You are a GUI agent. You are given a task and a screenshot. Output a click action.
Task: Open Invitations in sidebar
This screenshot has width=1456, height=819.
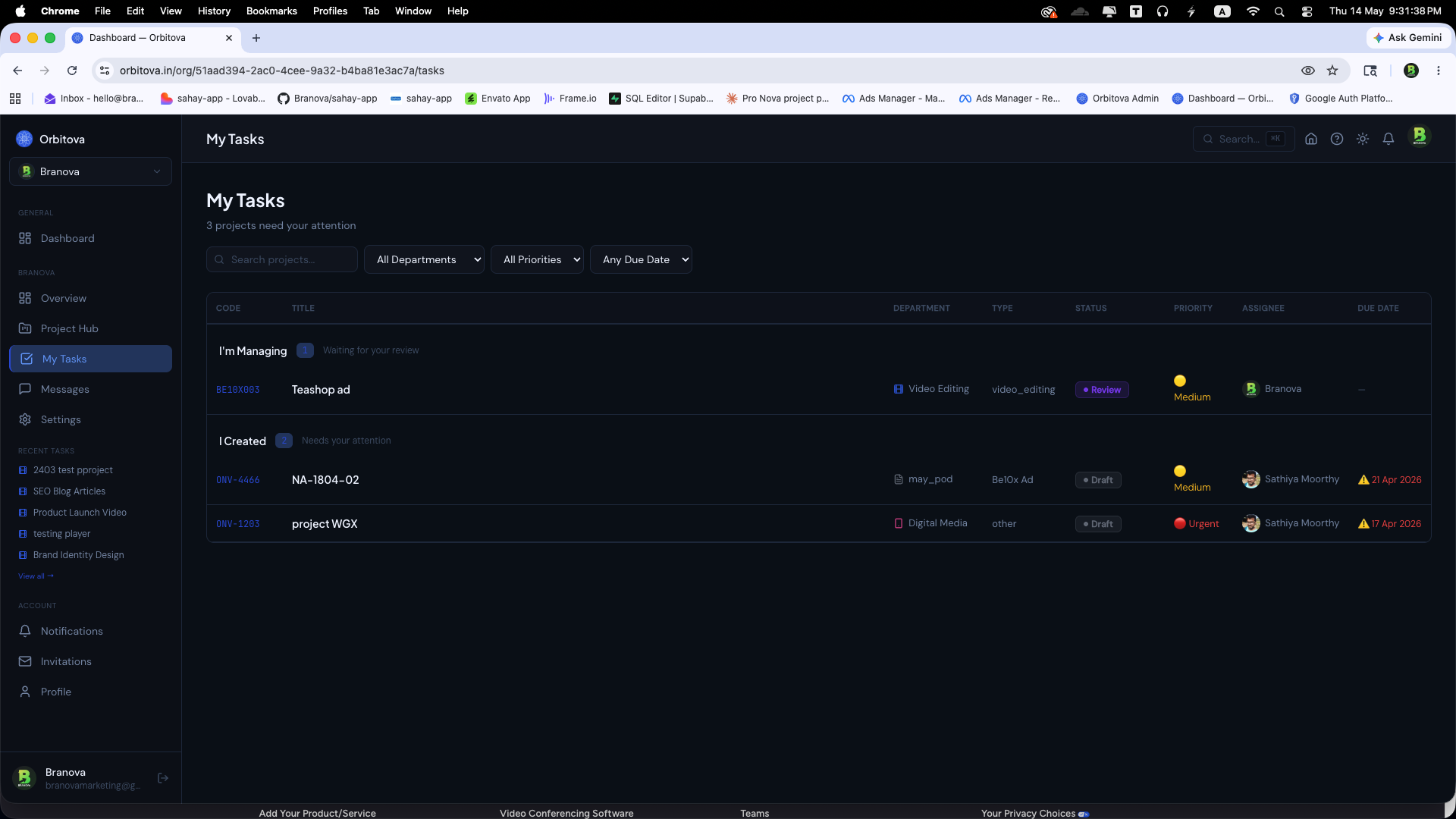coord(90,661)
